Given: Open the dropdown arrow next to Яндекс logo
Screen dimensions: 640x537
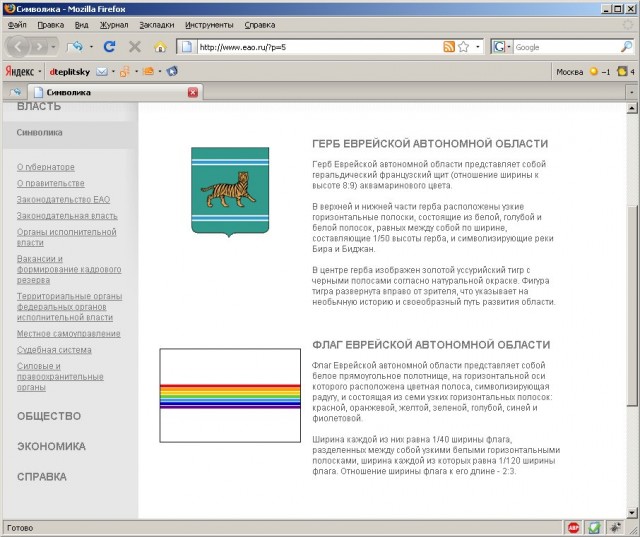Looking at the screenshot, I should (40, 72).
